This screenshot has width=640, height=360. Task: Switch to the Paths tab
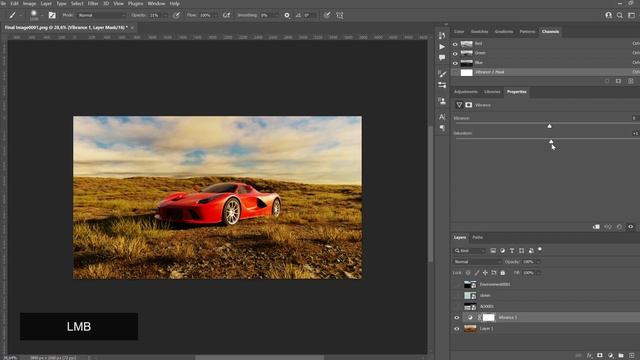coord(478,237)
